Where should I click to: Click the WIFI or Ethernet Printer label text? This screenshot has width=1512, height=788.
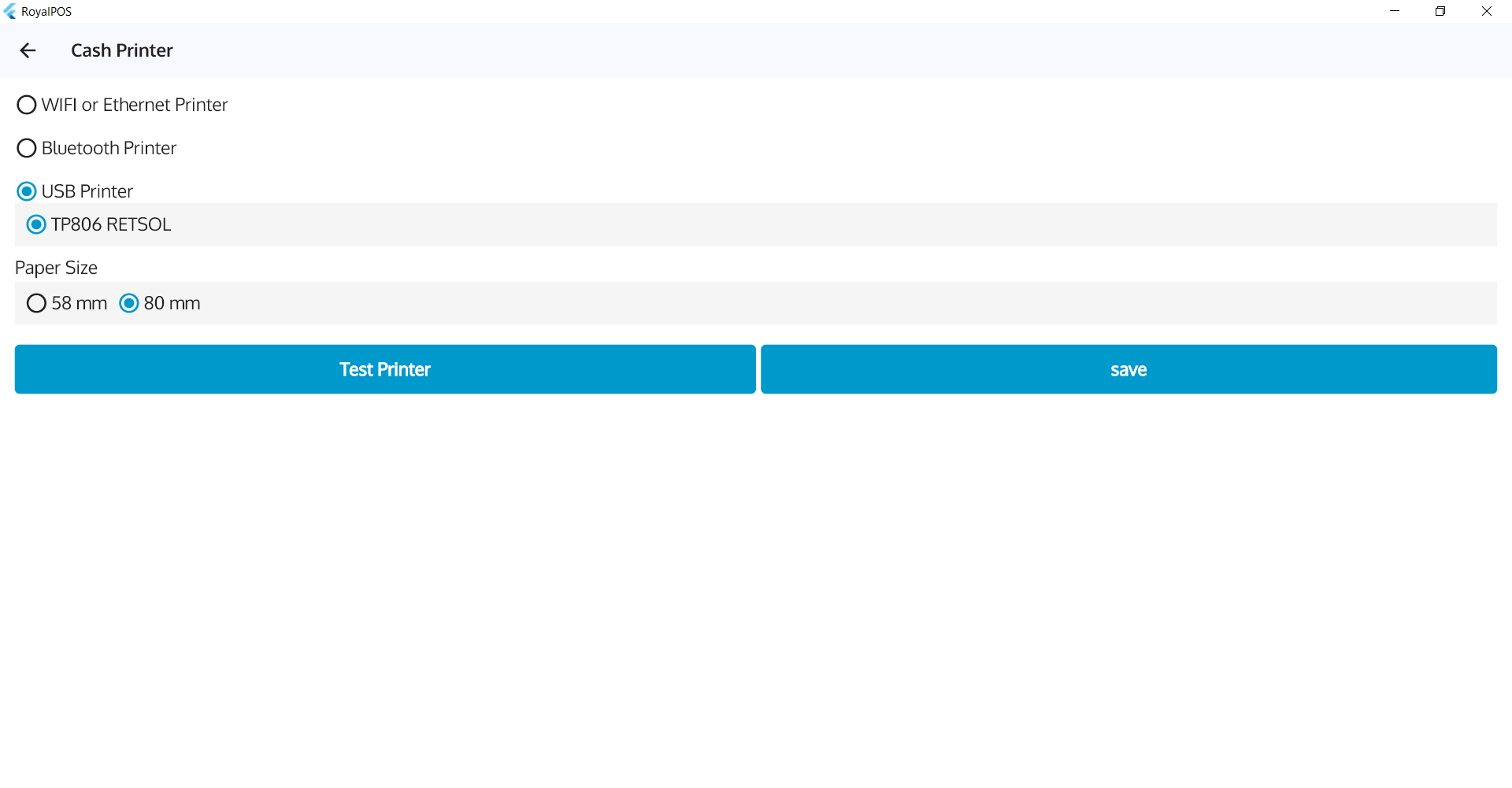pos(135,104)
